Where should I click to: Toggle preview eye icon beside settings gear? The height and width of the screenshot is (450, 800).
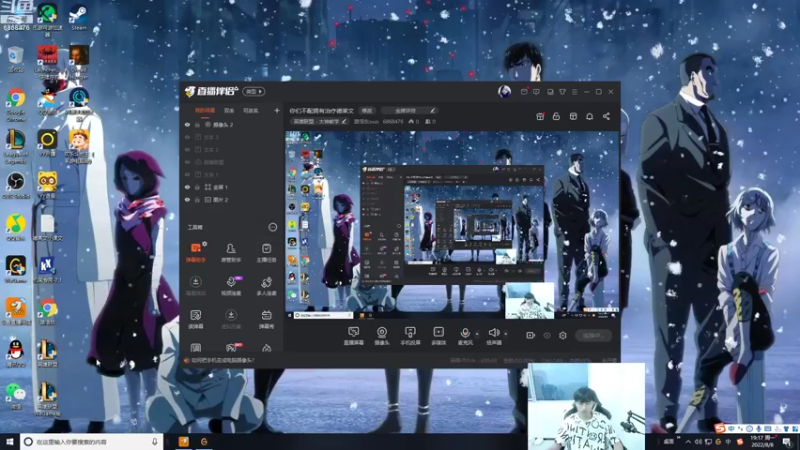click(x=547, y=335)
